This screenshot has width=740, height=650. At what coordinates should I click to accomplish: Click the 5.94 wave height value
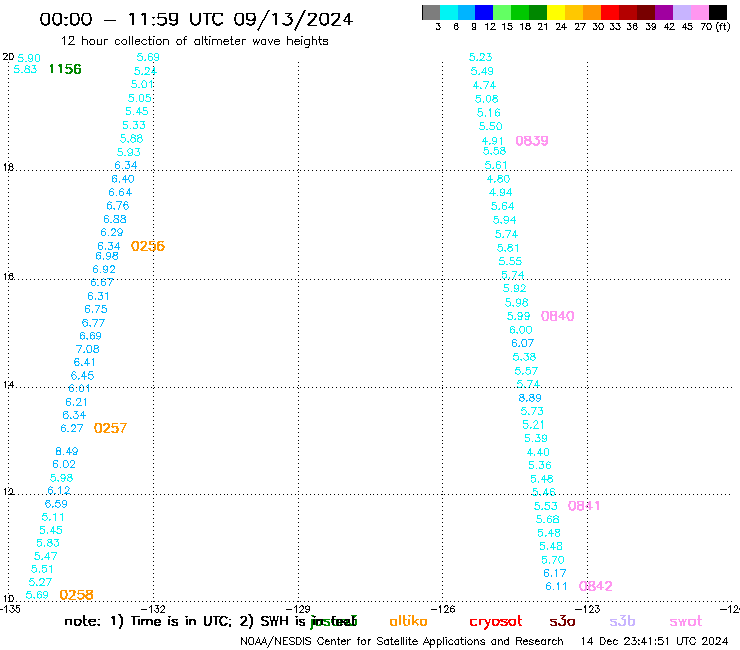point(505,220)
